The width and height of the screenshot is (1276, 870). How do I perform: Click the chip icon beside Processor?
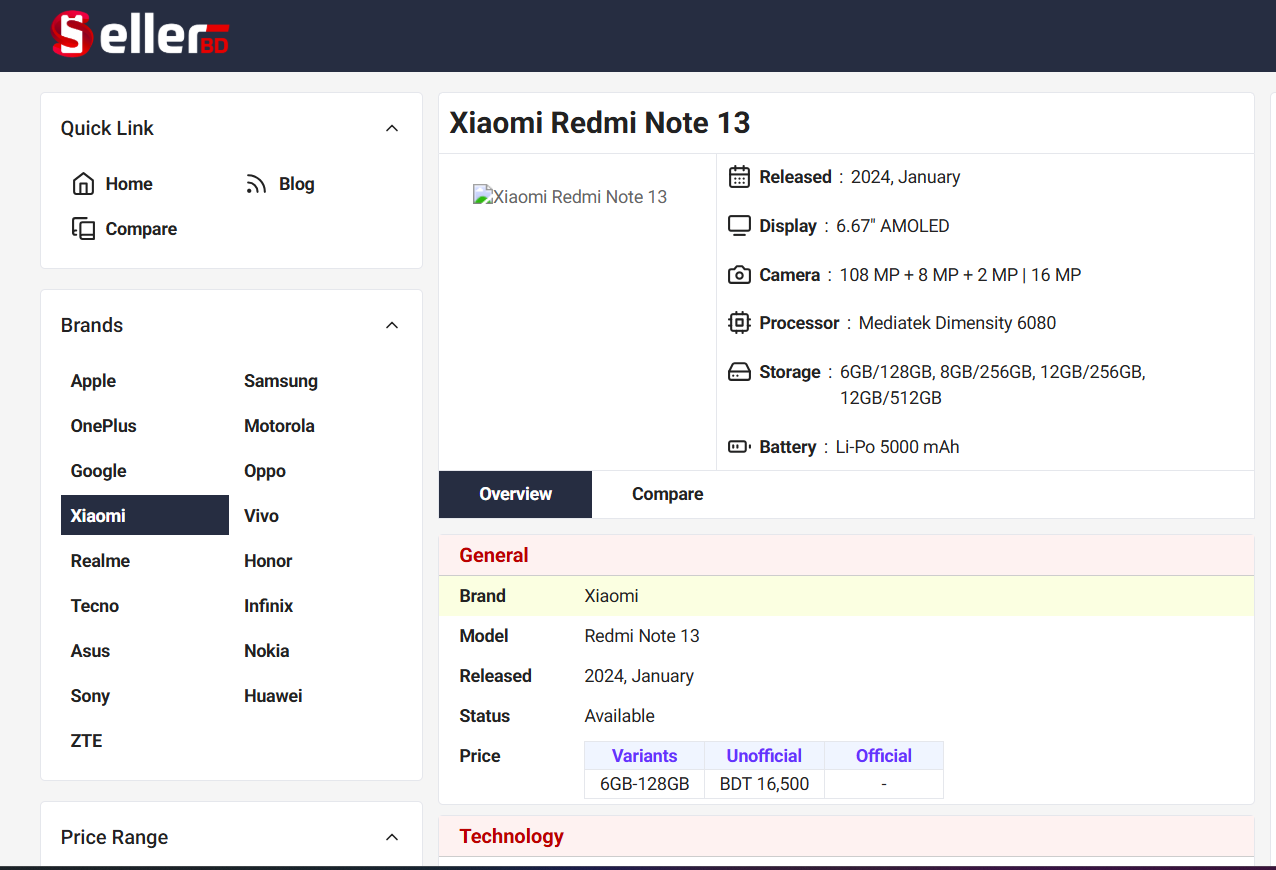(739, 323)
